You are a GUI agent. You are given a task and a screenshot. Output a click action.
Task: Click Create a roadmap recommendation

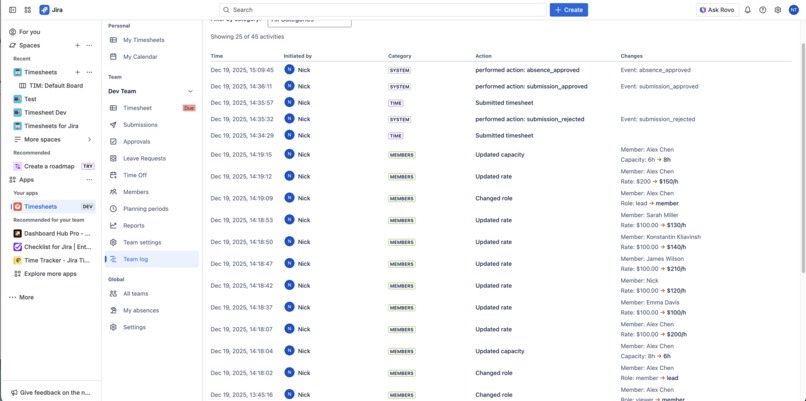pos(51,166)
